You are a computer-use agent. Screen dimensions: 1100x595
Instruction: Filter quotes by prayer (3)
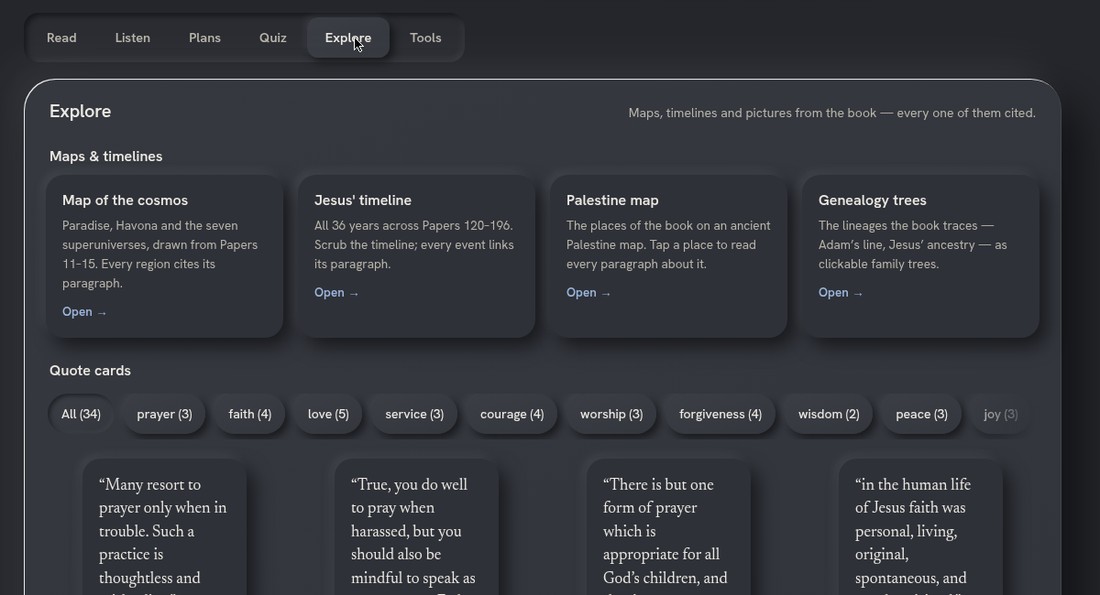[164, 414]
